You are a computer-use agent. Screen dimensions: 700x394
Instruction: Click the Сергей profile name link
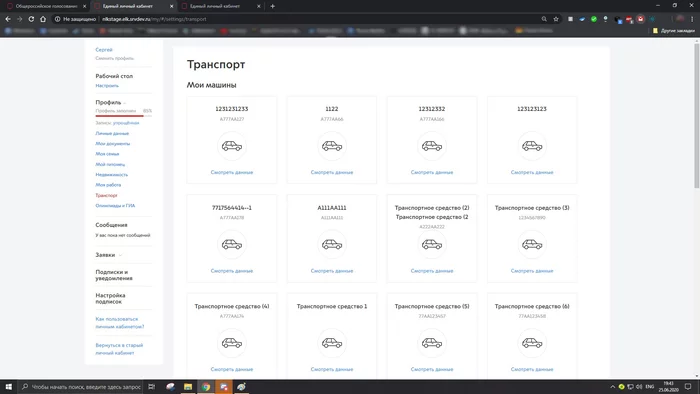click(x=104, y=50)
